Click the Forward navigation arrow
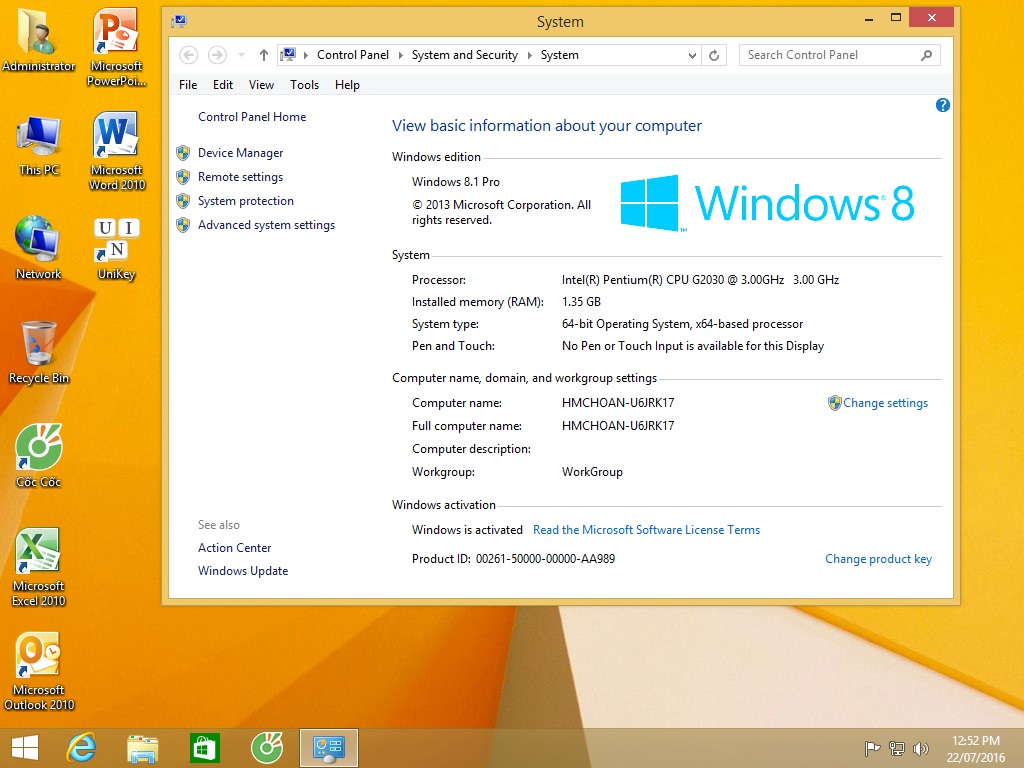The width and height of the screenshot is (1024, 768). pos(217,55)
